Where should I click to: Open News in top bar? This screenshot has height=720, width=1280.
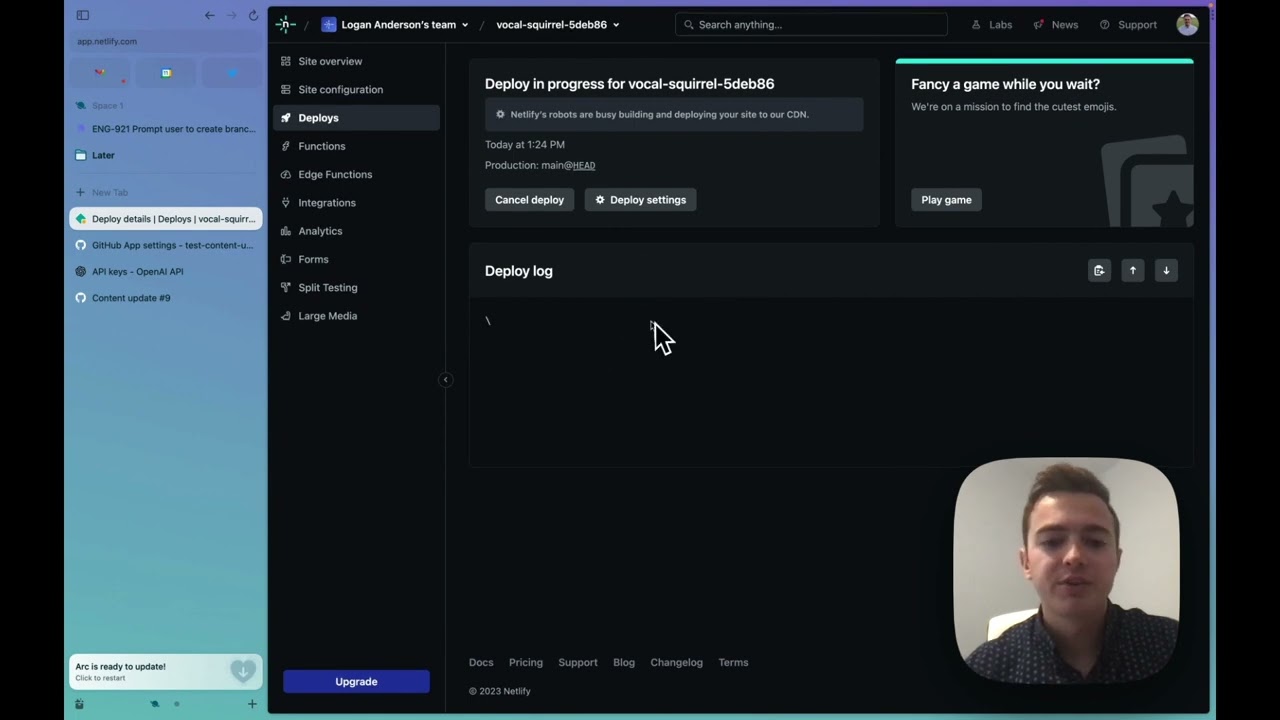pyautogui.click(x=1056, y=24)
